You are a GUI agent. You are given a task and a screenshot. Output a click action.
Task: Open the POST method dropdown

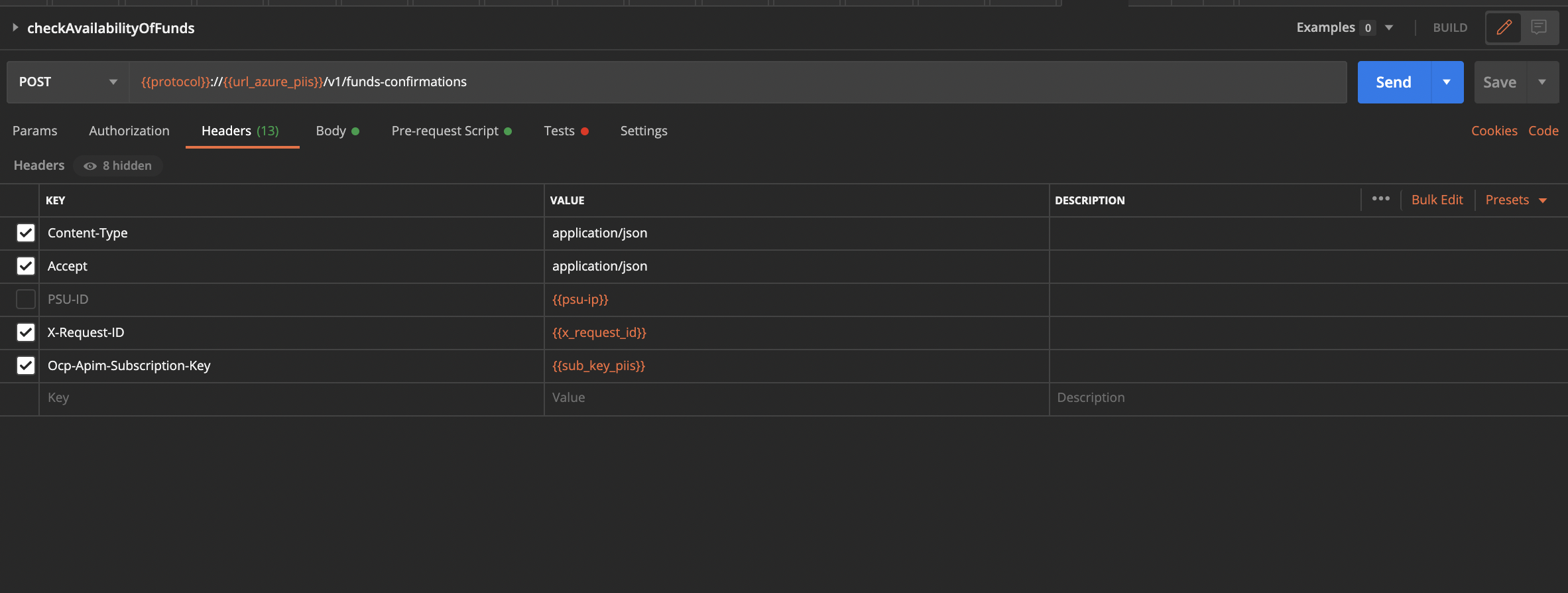(x=67, y=82)
